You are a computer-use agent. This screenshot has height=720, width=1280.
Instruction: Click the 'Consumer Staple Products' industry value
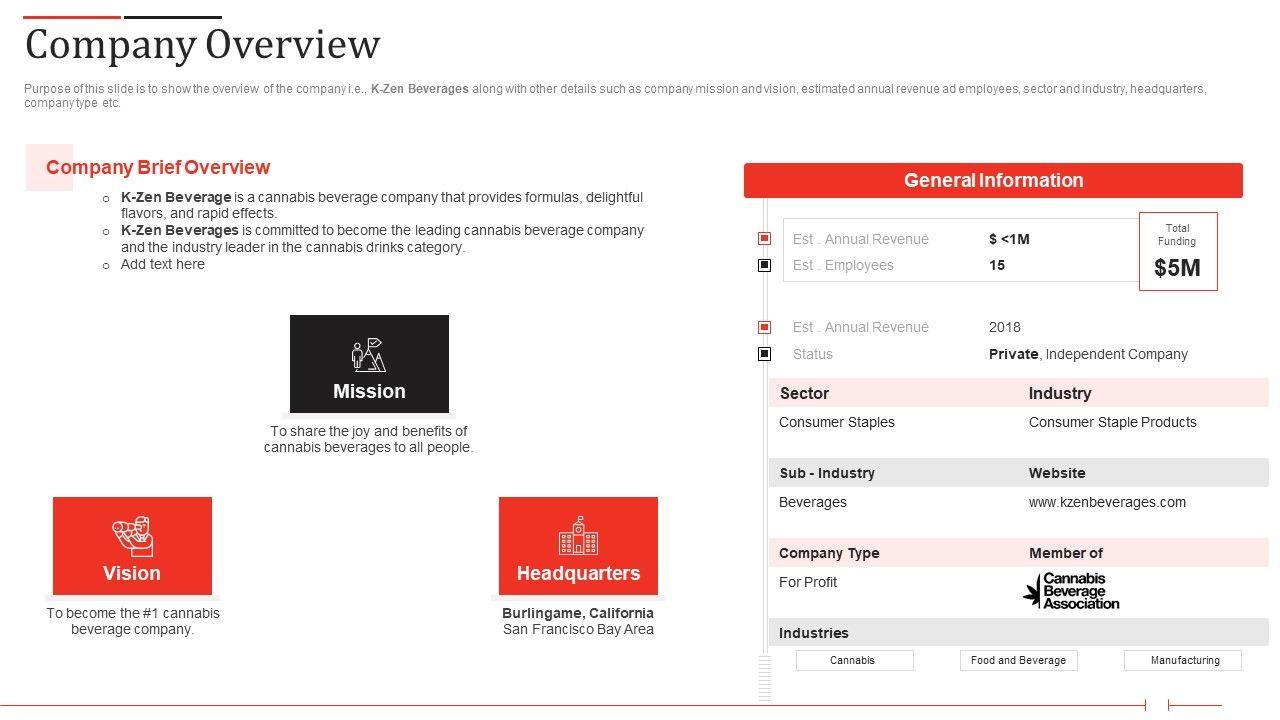tap(1113, 422)
